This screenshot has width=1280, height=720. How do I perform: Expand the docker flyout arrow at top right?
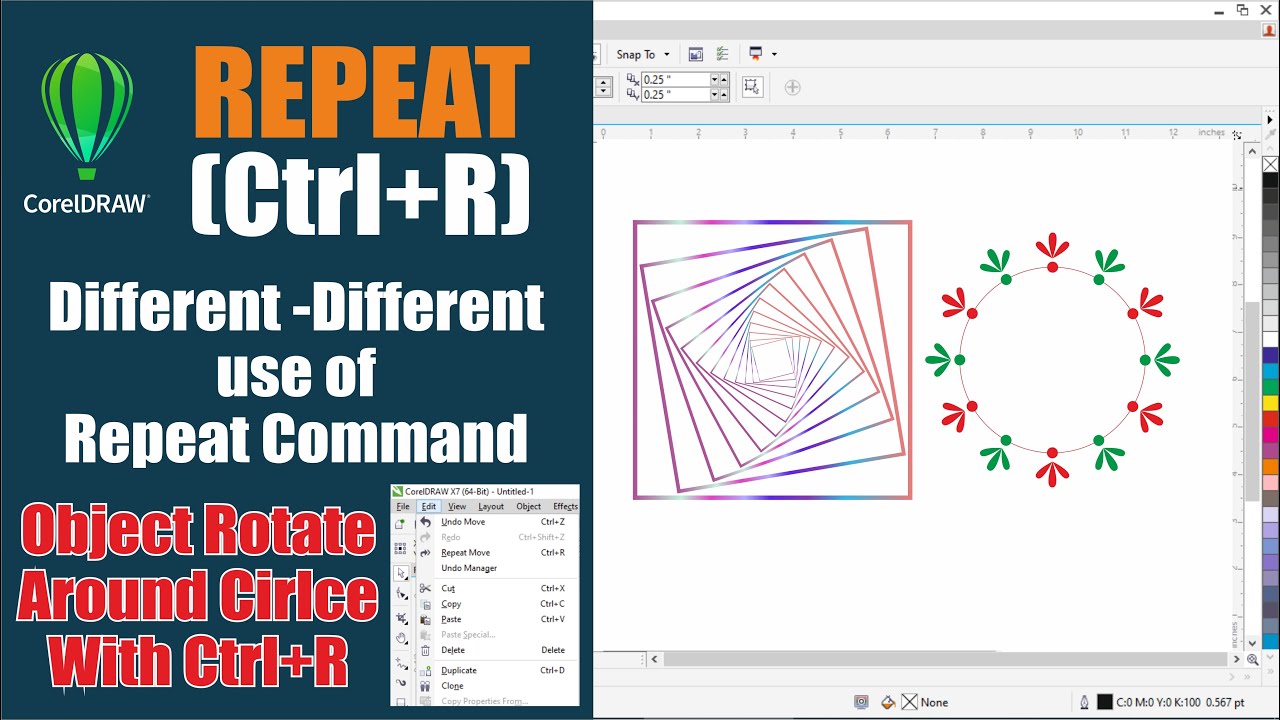pyautogui.click(x=1270, y=120)
